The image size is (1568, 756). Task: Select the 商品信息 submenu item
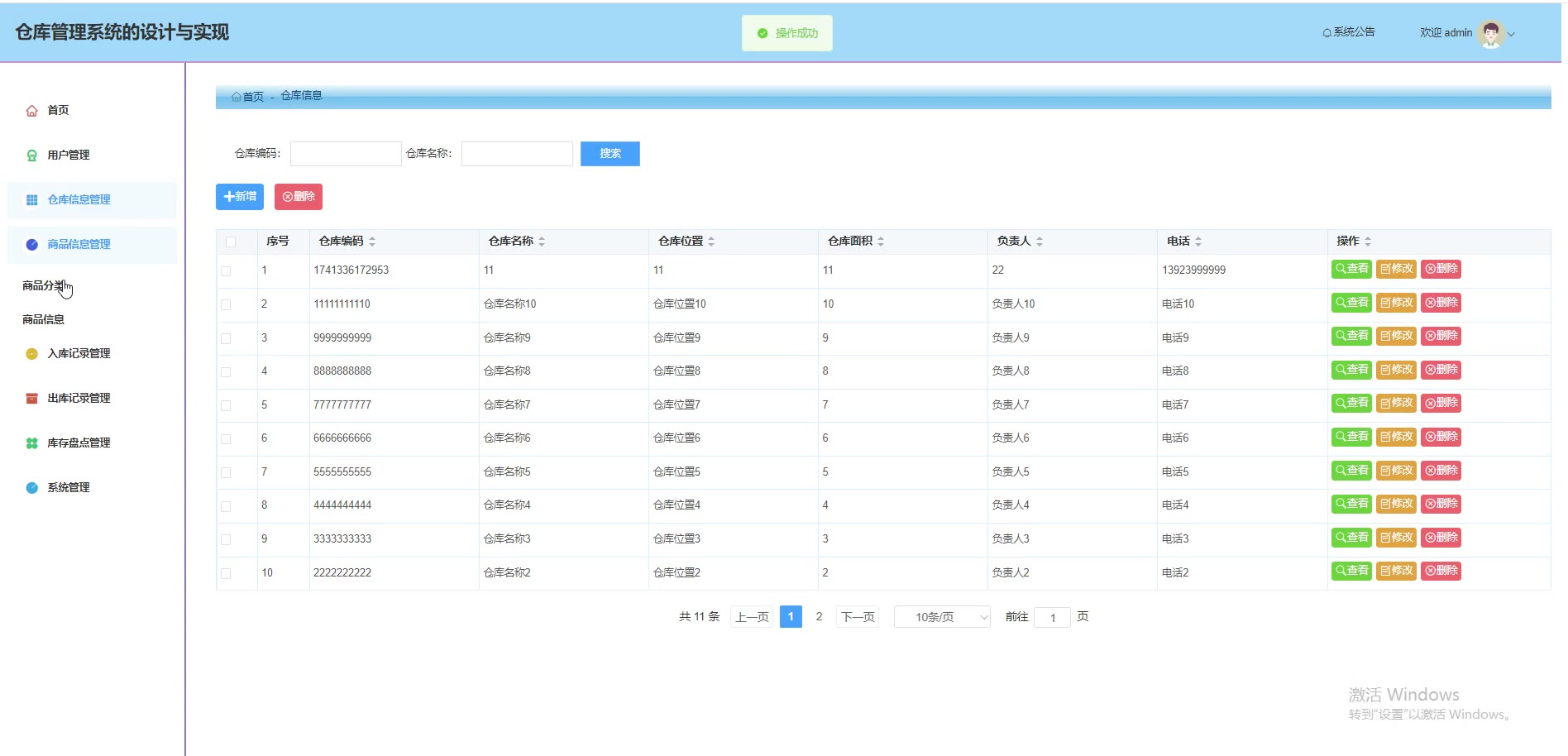tap(43, 319)
